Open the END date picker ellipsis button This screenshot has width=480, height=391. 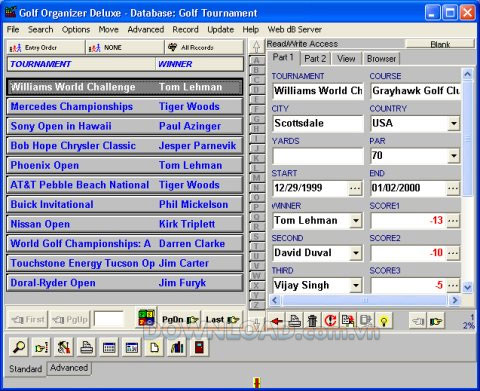click(453, 189)
